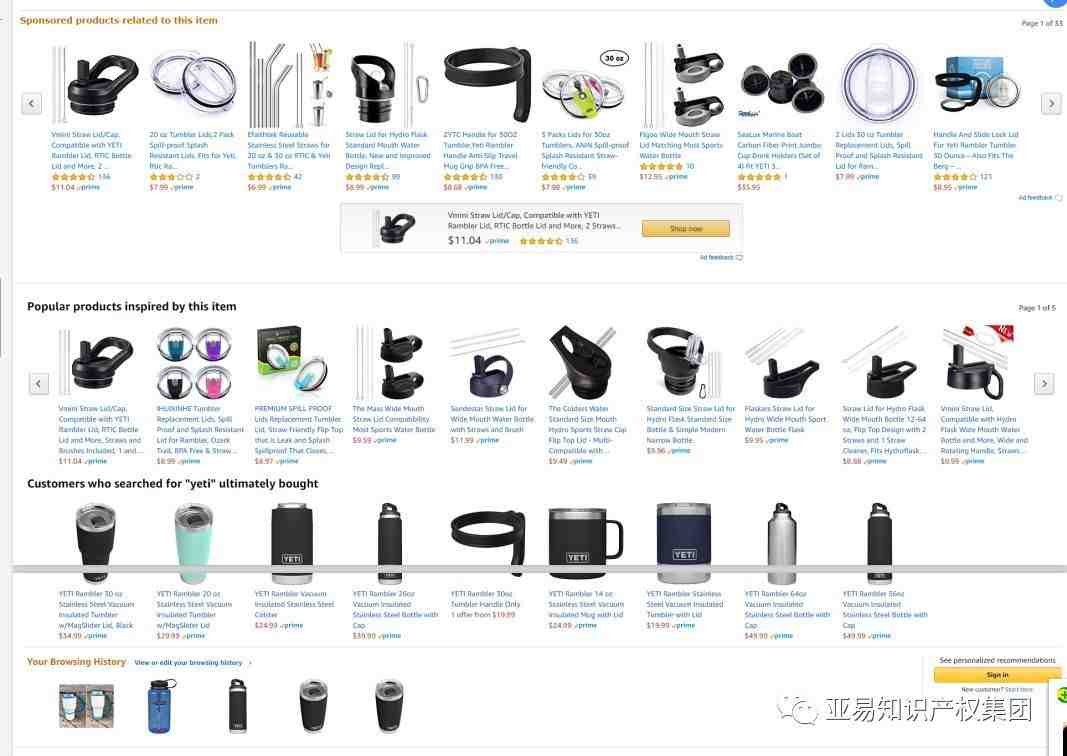Click Shop now for Vmini Straw Lid

coord(685,229)
